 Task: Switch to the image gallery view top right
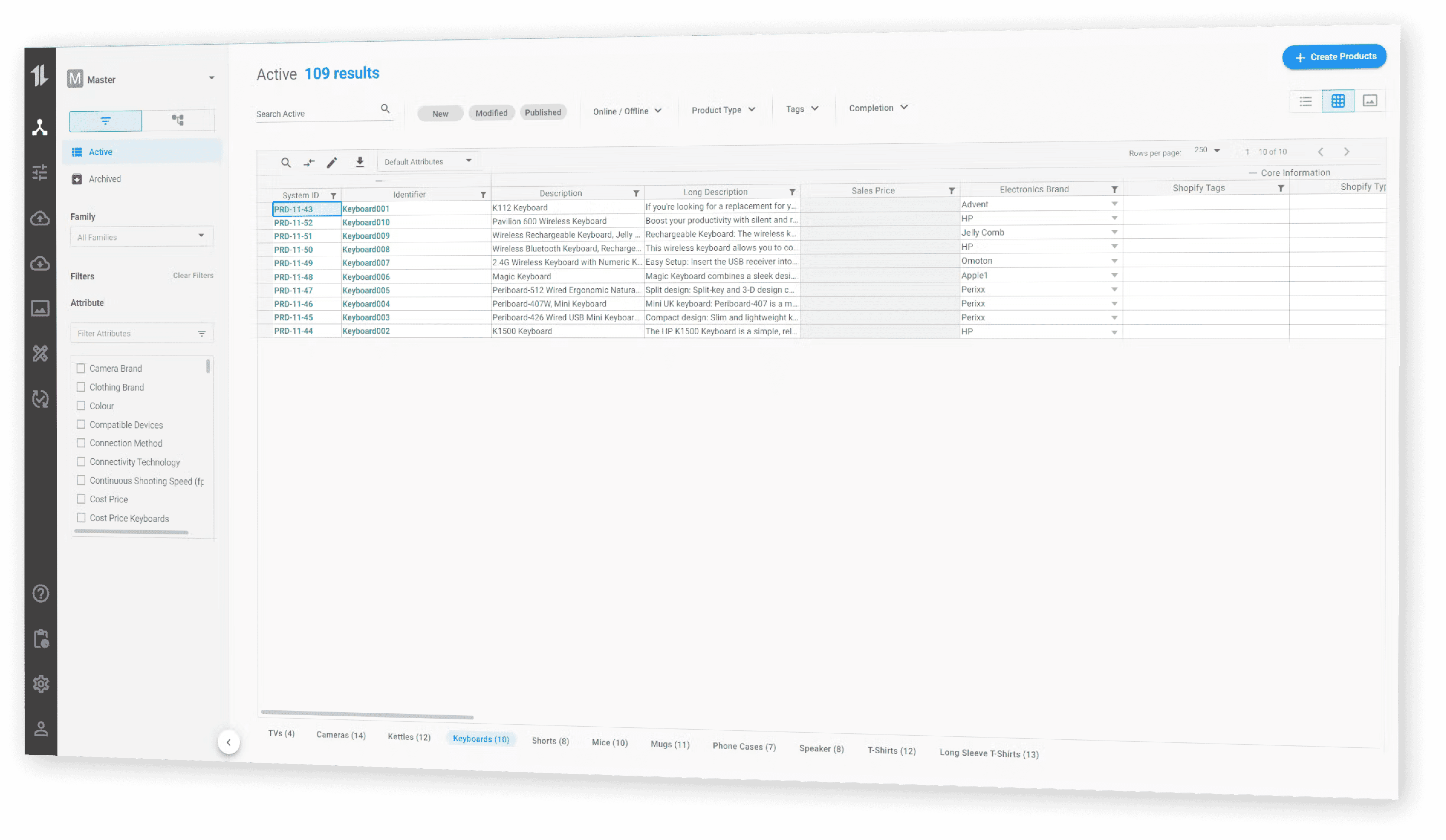coord(1371,100)
